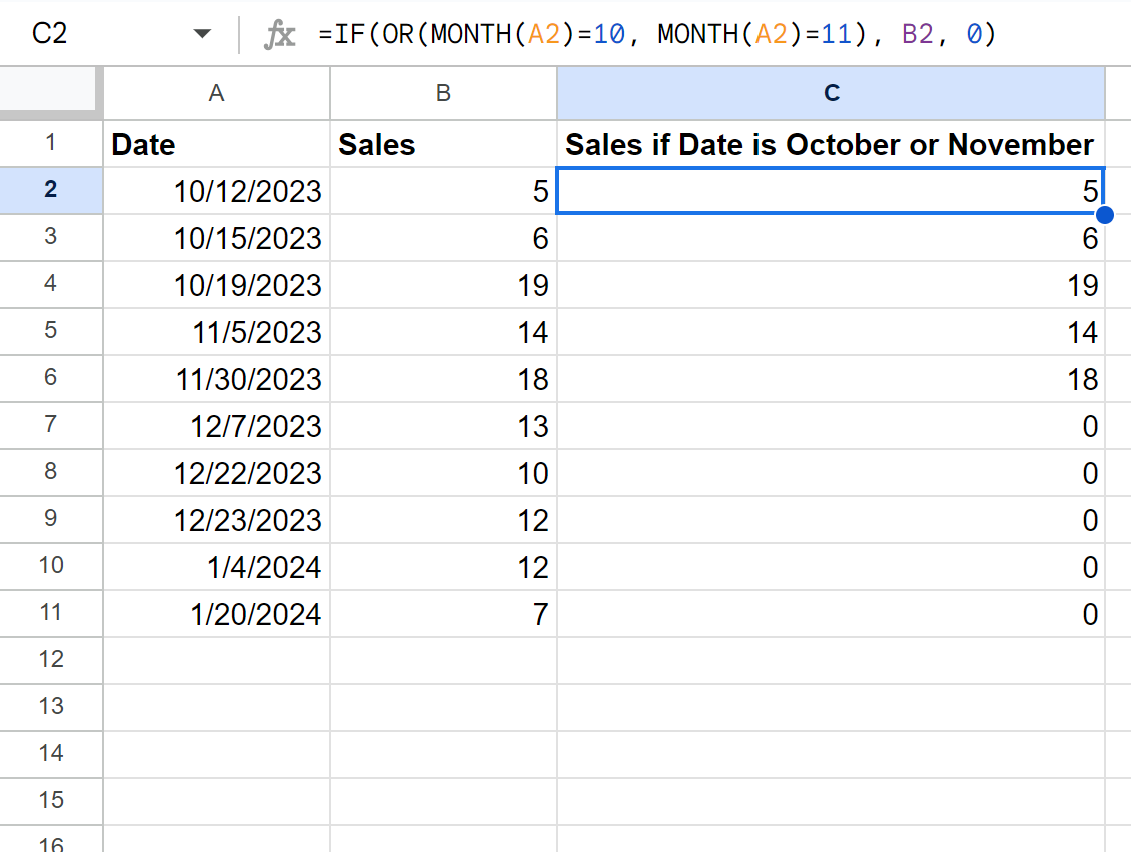The image size is (1131, 852).
Task: Select cell C6 showing 18
Action: pos(831,379)
